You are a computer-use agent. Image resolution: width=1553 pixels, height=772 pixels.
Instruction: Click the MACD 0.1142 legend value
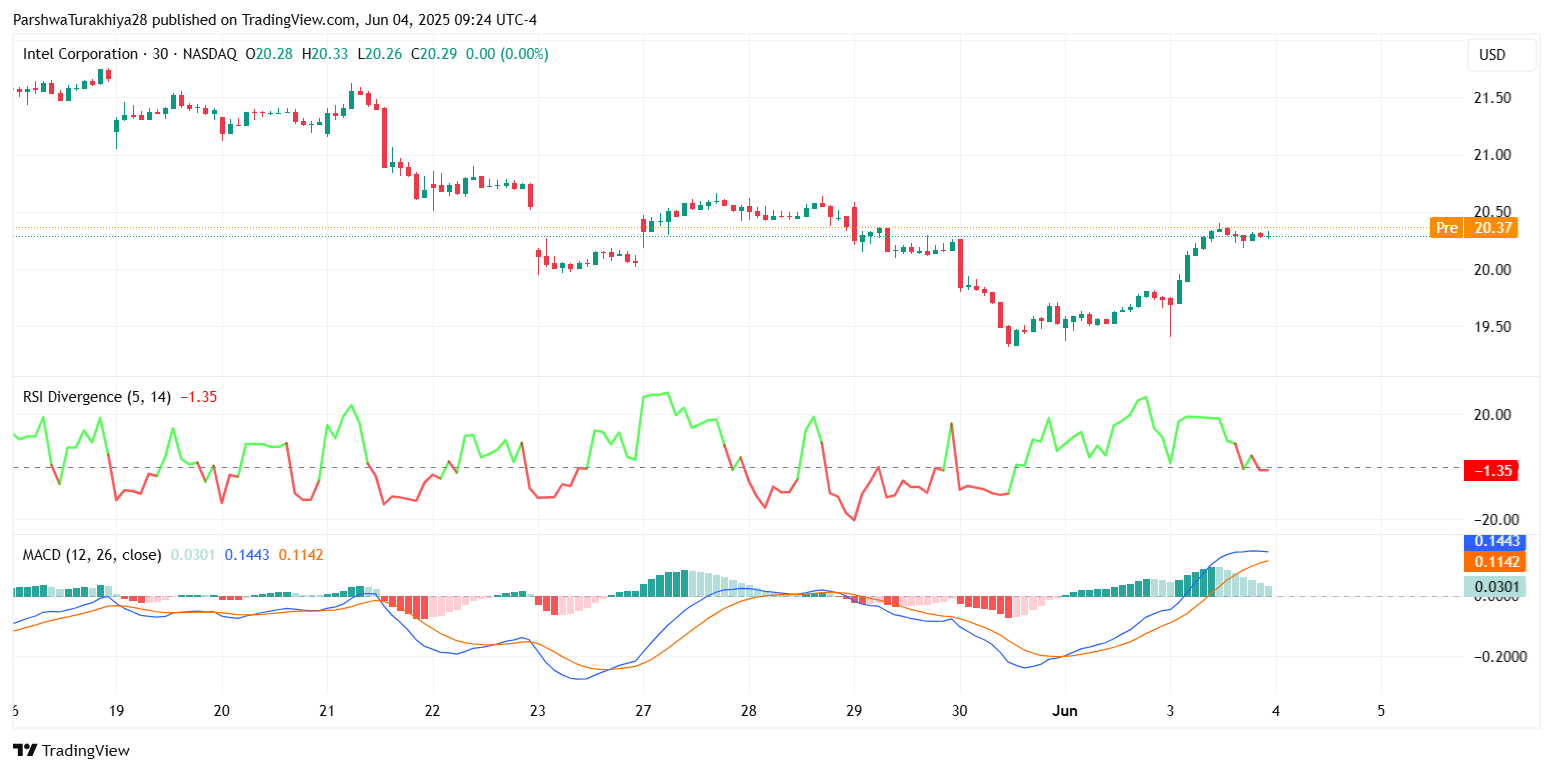300,554
